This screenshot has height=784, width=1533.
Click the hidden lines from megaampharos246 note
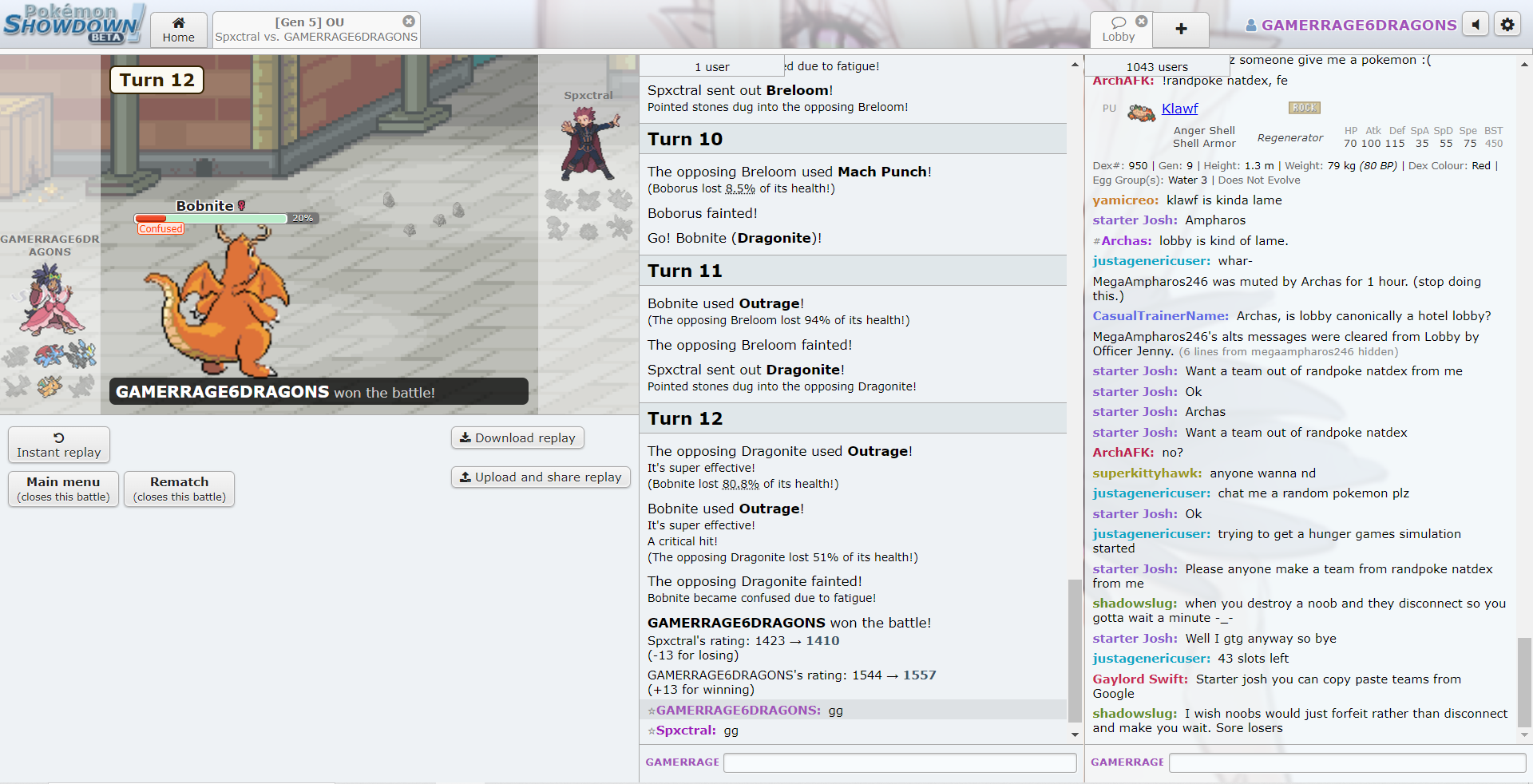coord(1288,352)
